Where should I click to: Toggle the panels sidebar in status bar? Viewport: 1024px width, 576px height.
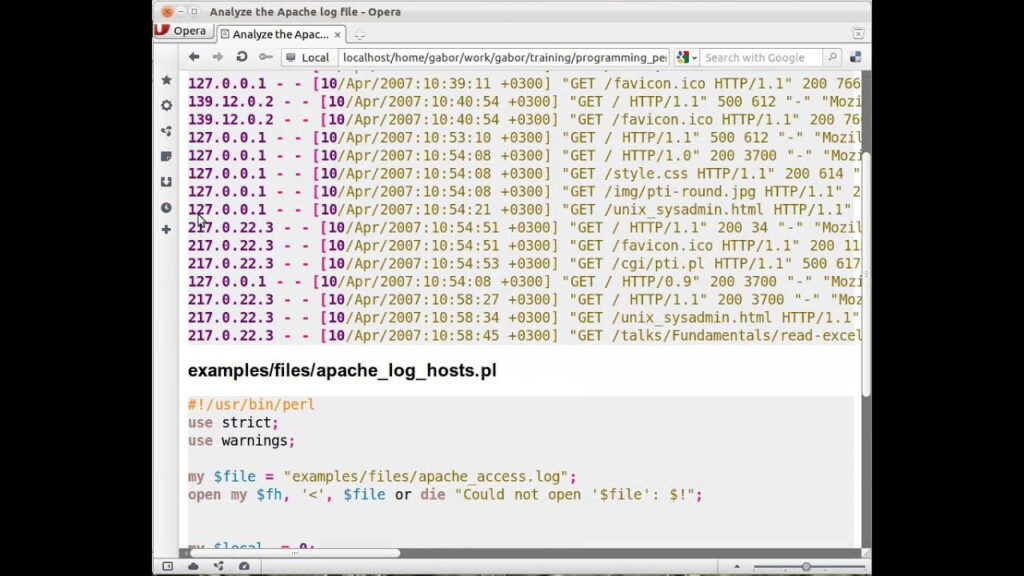pos(168,566)
